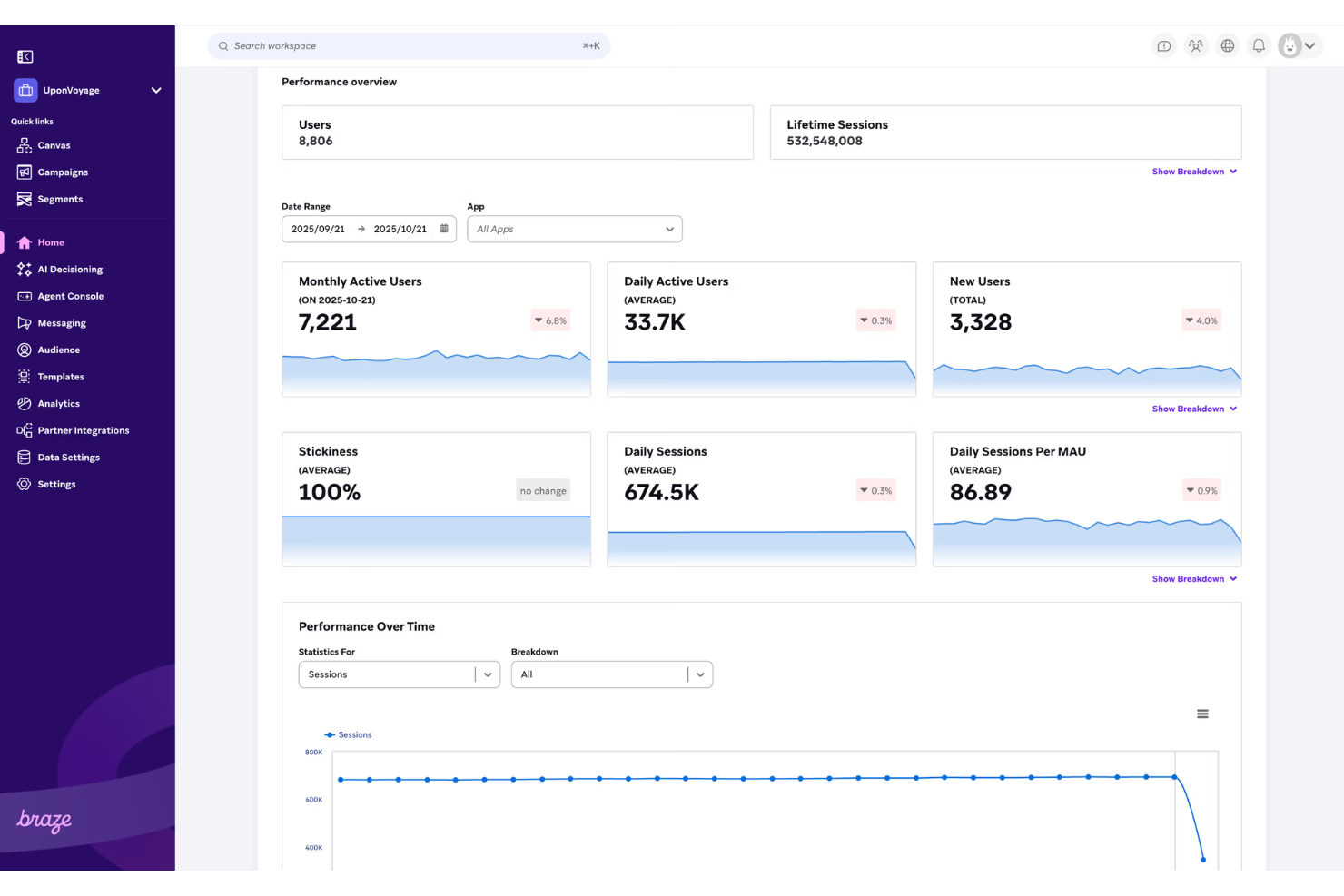Navigate to Home in the sidebar
The image size is (1344, 896).
click(25, 242)
